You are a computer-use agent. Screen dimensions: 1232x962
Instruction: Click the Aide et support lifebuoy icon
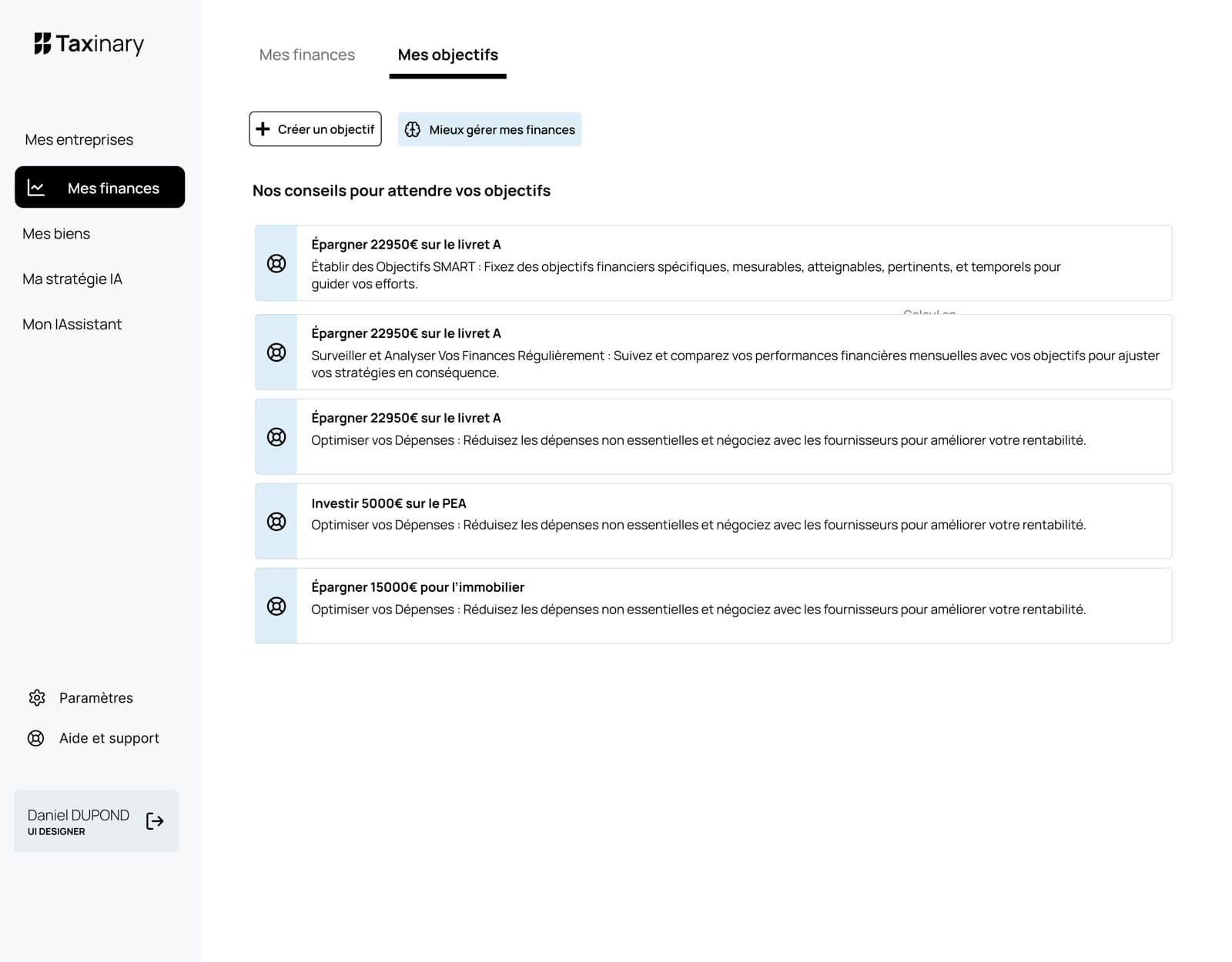click(x=36, y=738)
